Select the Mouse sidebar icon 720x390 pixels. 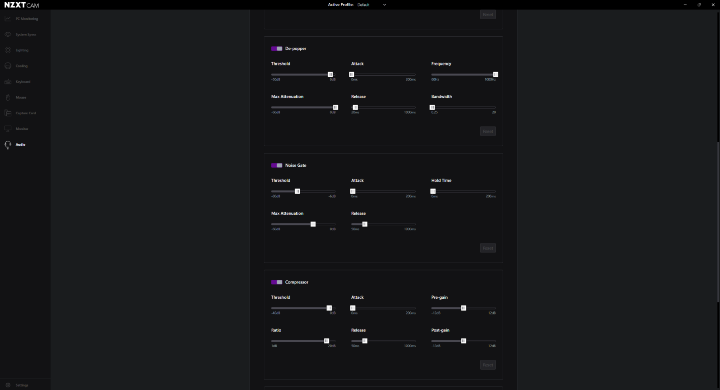[x=8, y=97]
